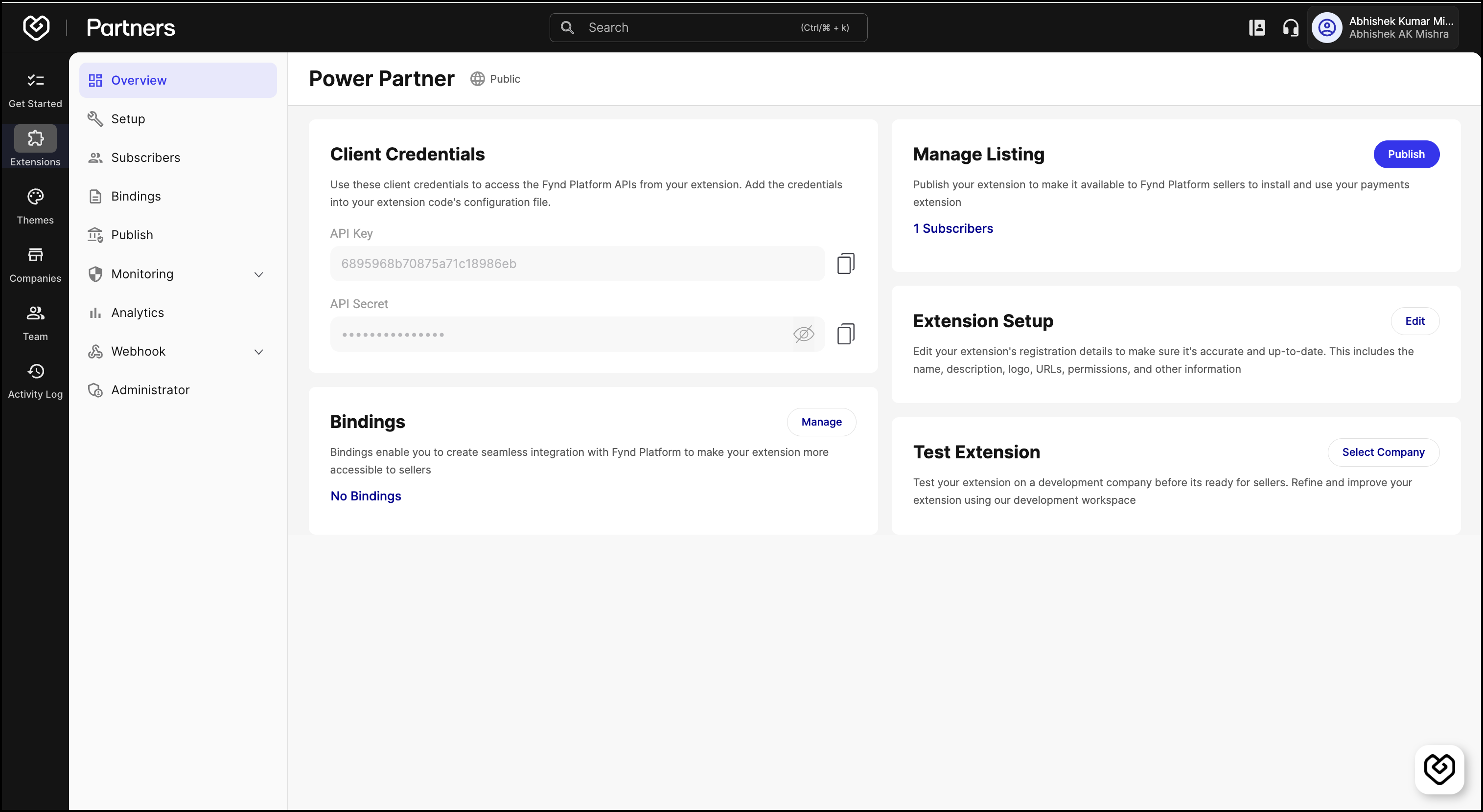
Task: Click the Extension Setup heading
Action: (983, 321)
